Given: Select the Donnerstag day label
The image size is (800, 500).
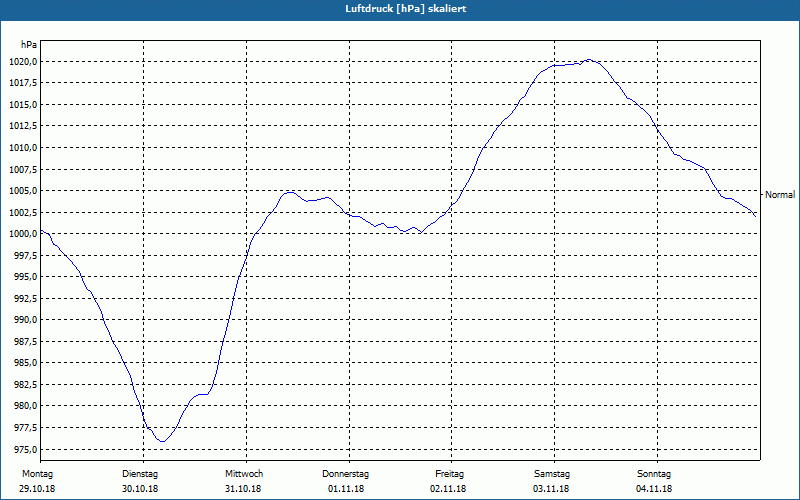Looking at the screenshot, I should pyautogui.click(x=345, y=474).
